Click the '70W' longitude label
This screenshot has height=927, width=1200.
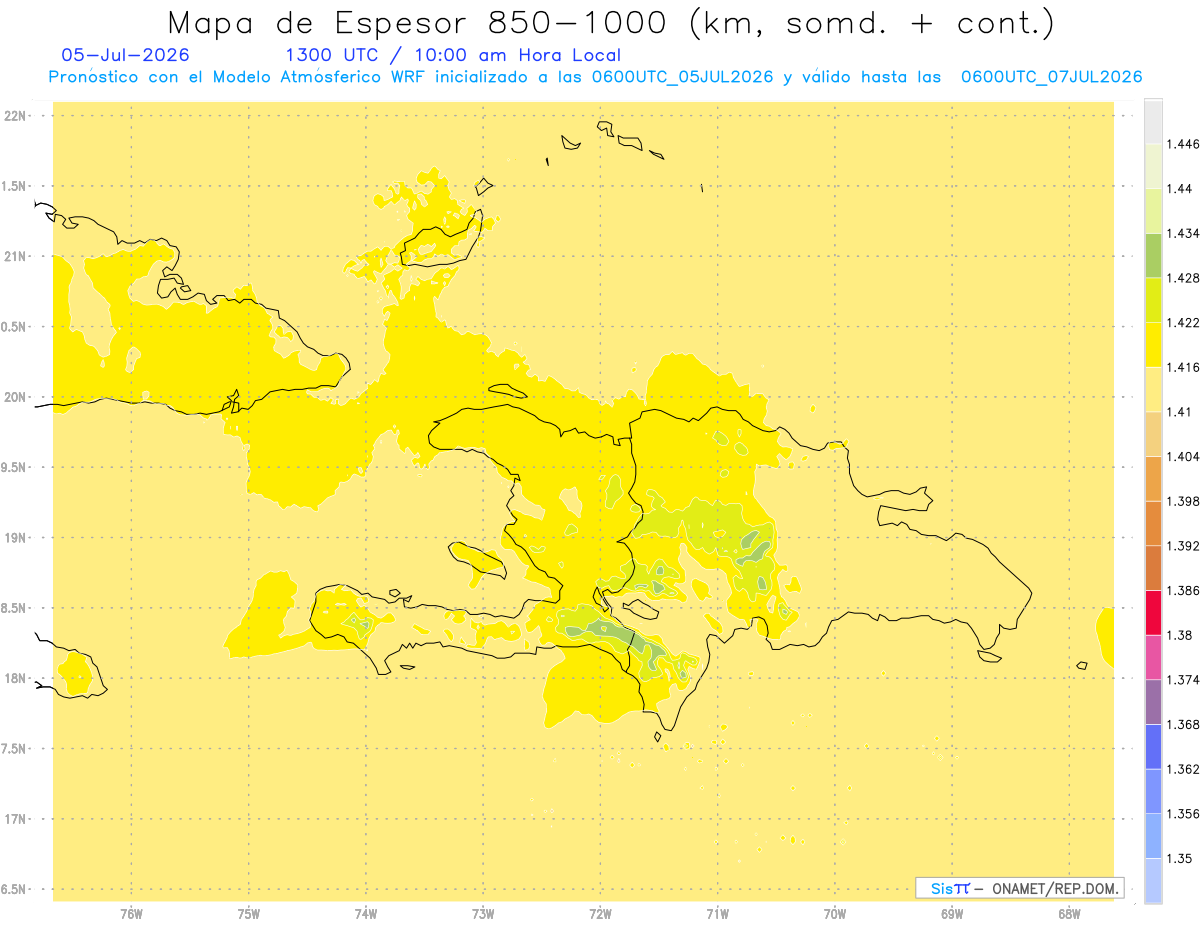pyautogui.click(x=835, y=913)
